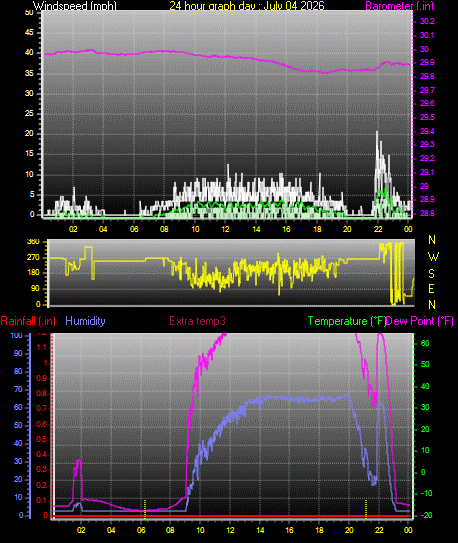The width and height of the screenshot is (458, 543).
Task: Click the '18' hour label under windspeed graph
Action: (317, 229)
